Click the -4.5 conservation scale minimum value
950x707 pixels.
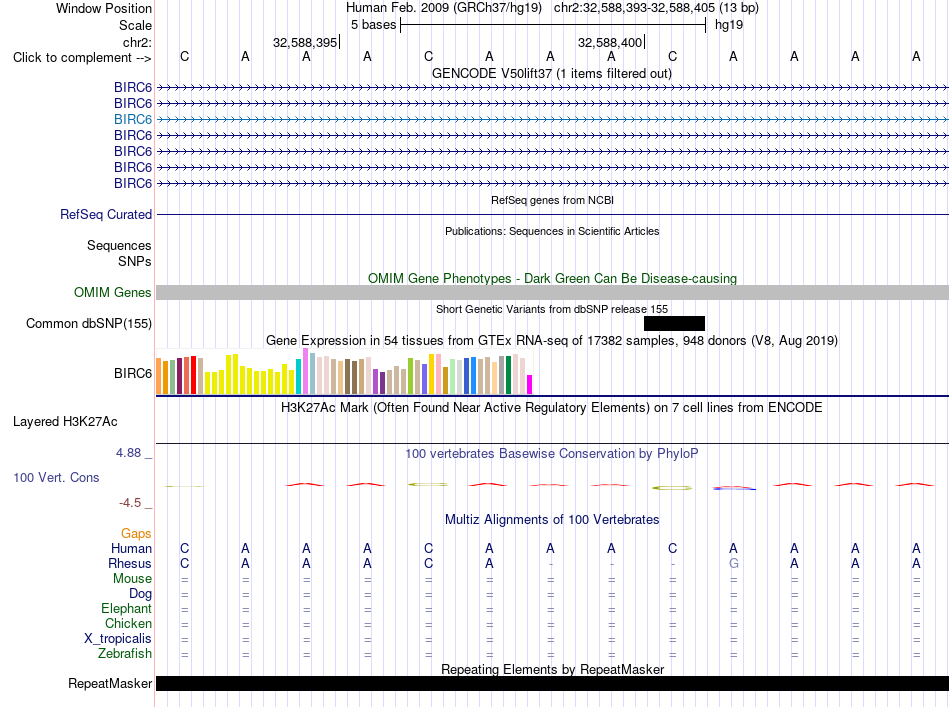click(x=130, y=503)
